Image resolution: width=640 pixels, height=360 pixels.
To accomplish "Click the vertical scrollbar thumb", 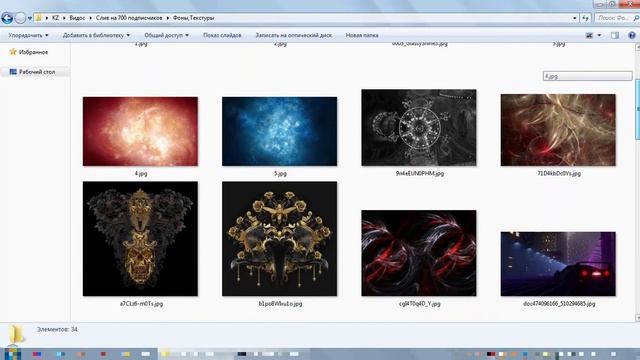I will pyautogui.click(x=637, y=109).
